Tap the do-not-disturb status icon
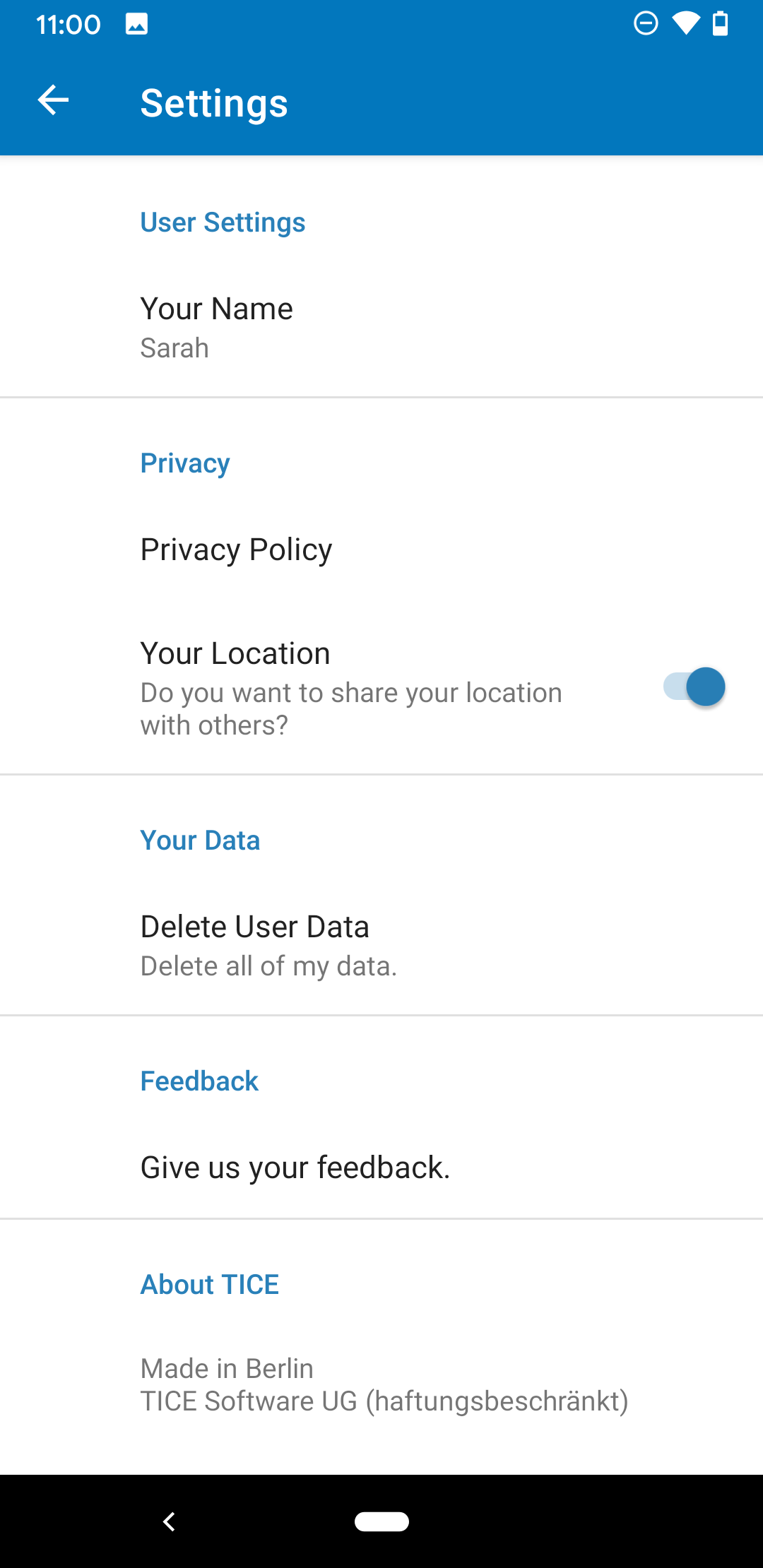Image resolution: width=763 pixels, height=1568 pixels. tap(646, 23)
